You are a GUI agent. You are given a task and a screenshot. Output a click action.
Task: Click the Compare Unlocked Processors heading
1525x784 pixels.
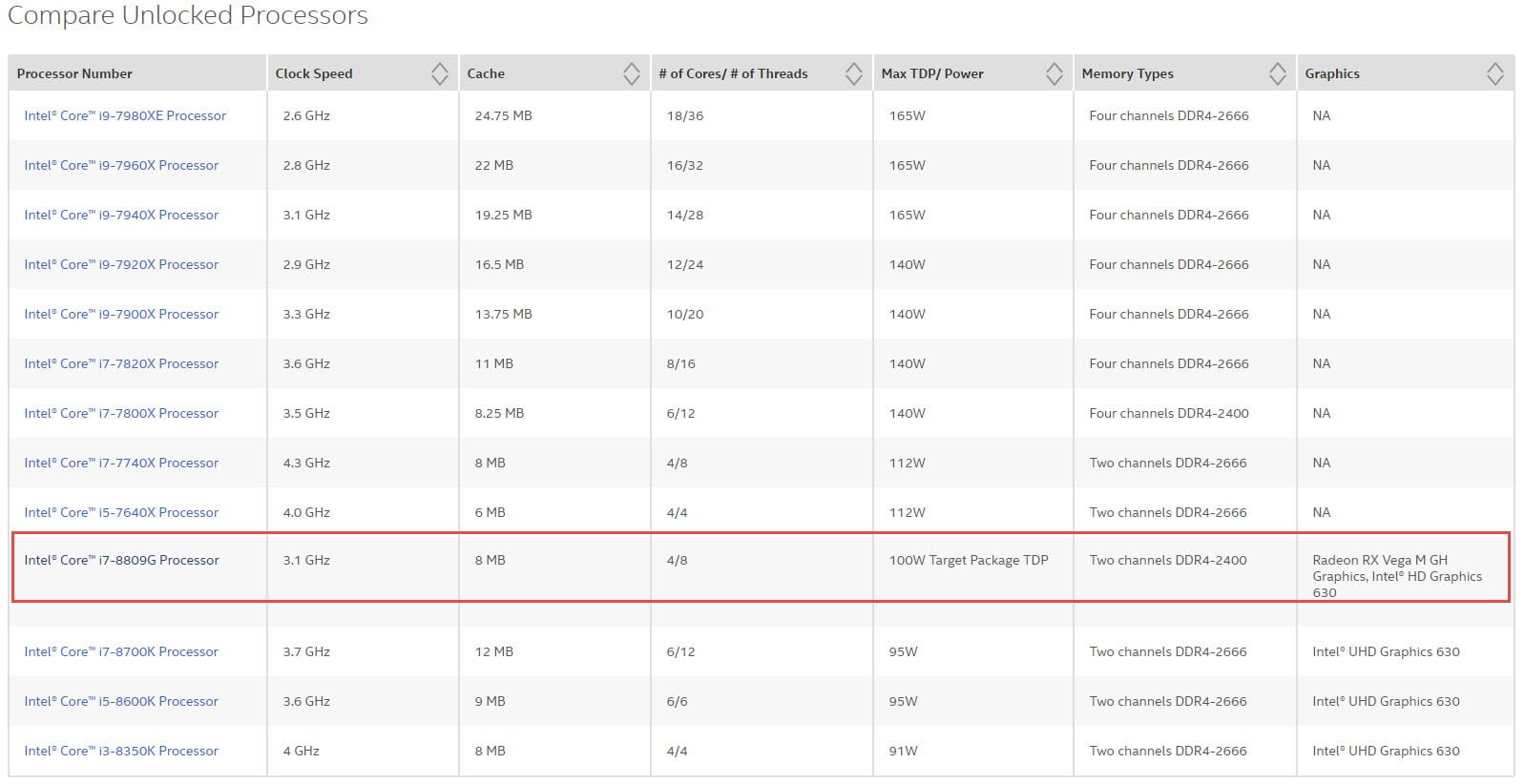[188, 16]
